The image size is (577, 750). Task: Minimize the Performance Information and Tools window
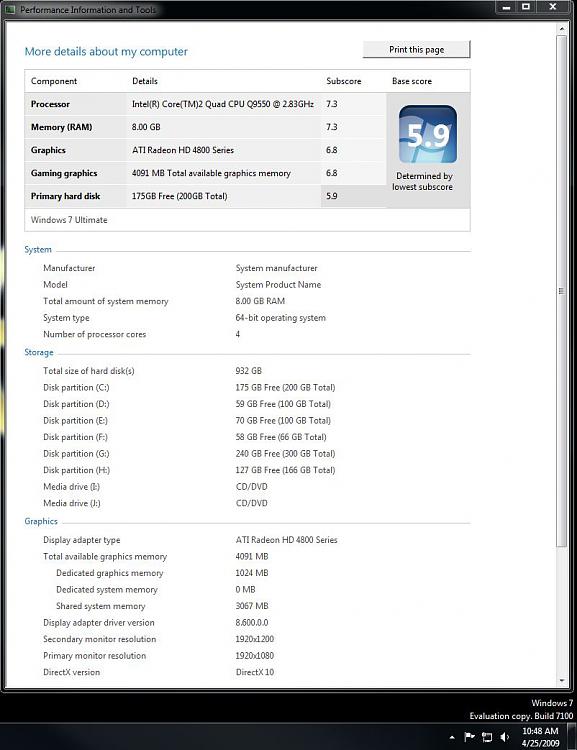pyautogui.click(x=507, y=7)
